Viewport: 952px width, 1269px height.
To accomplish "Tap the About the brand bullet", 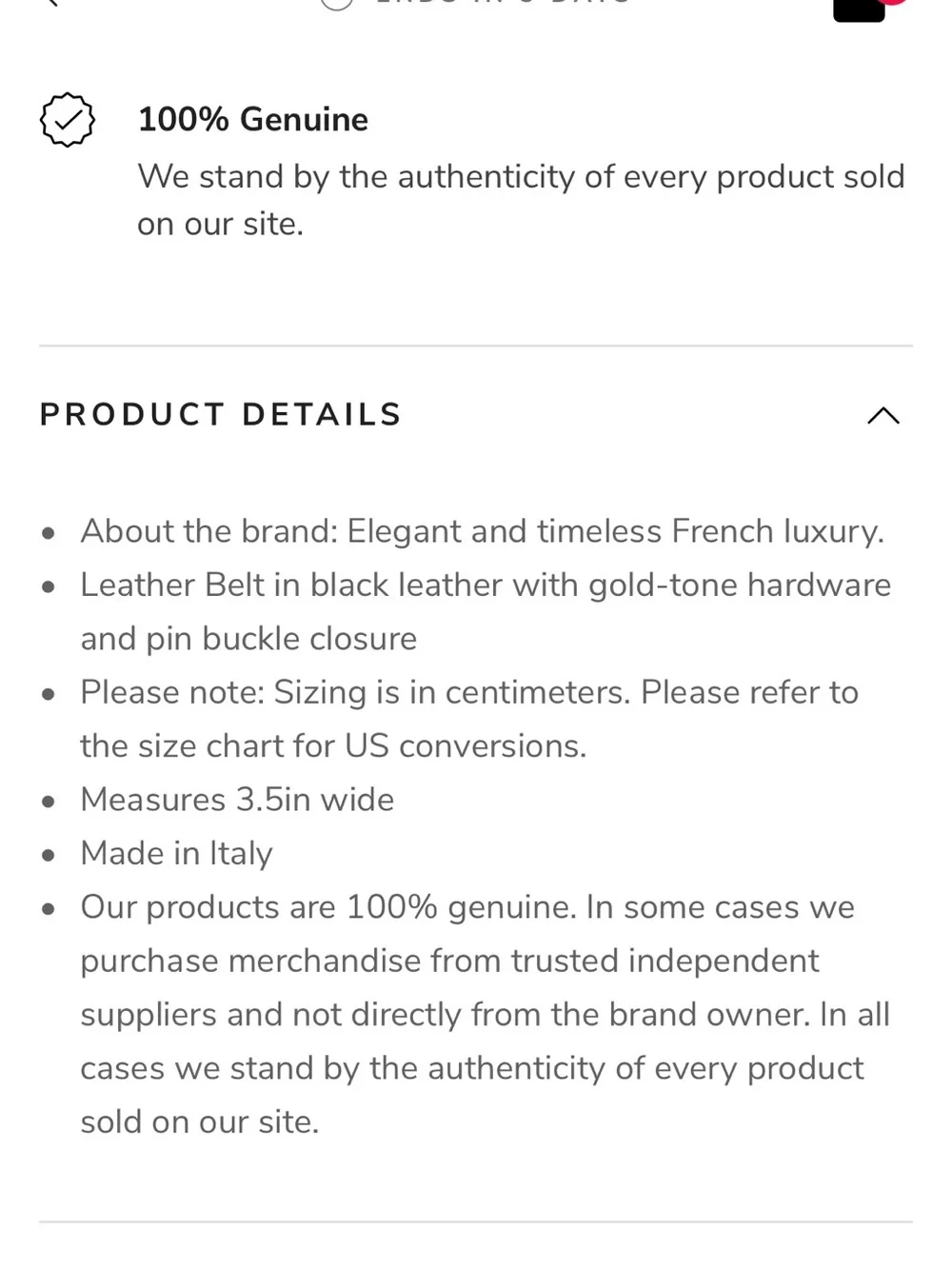I will tap(483, 531).
